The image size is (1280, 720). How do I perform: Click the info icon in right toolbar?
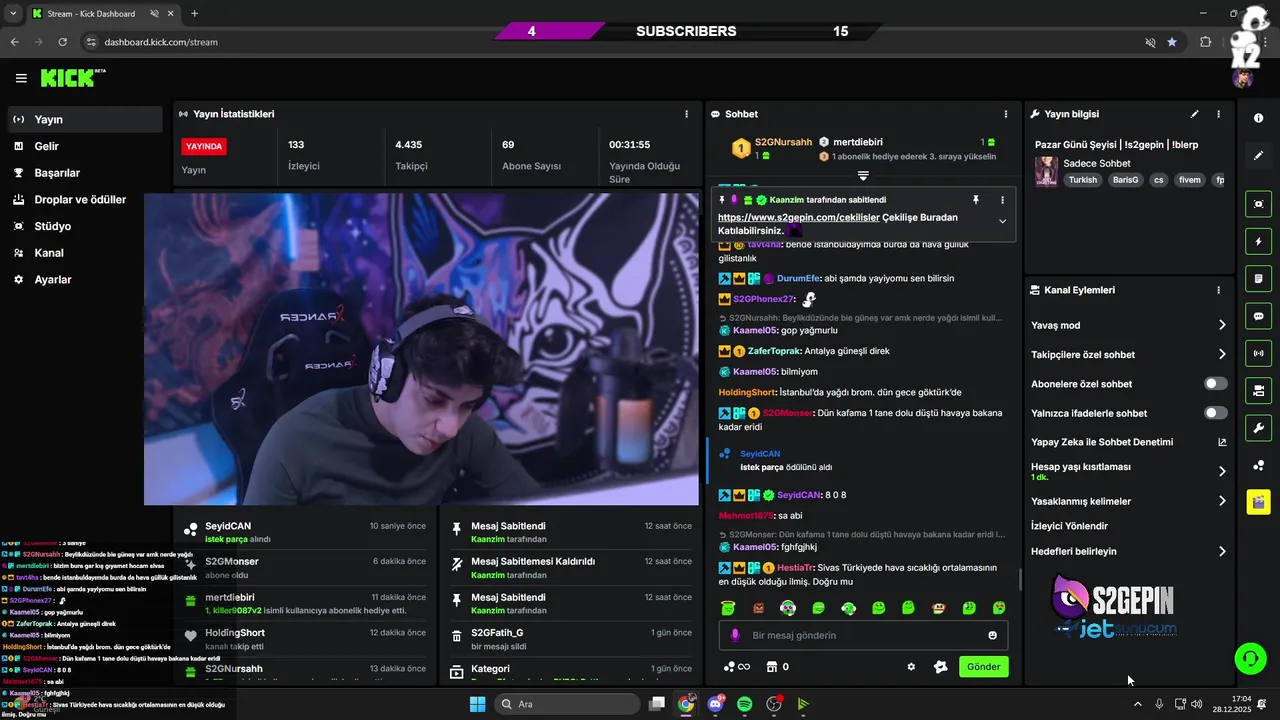(x=1258, y=118)
